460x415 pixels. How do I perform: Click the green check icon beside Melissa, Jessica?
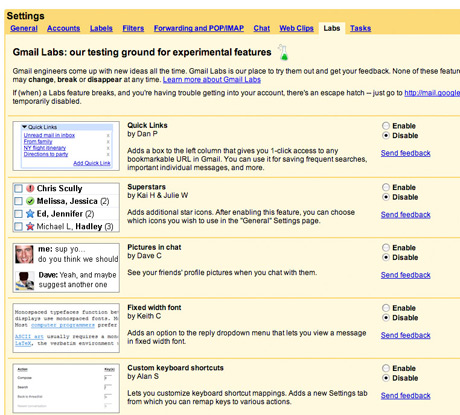[30, 201]
